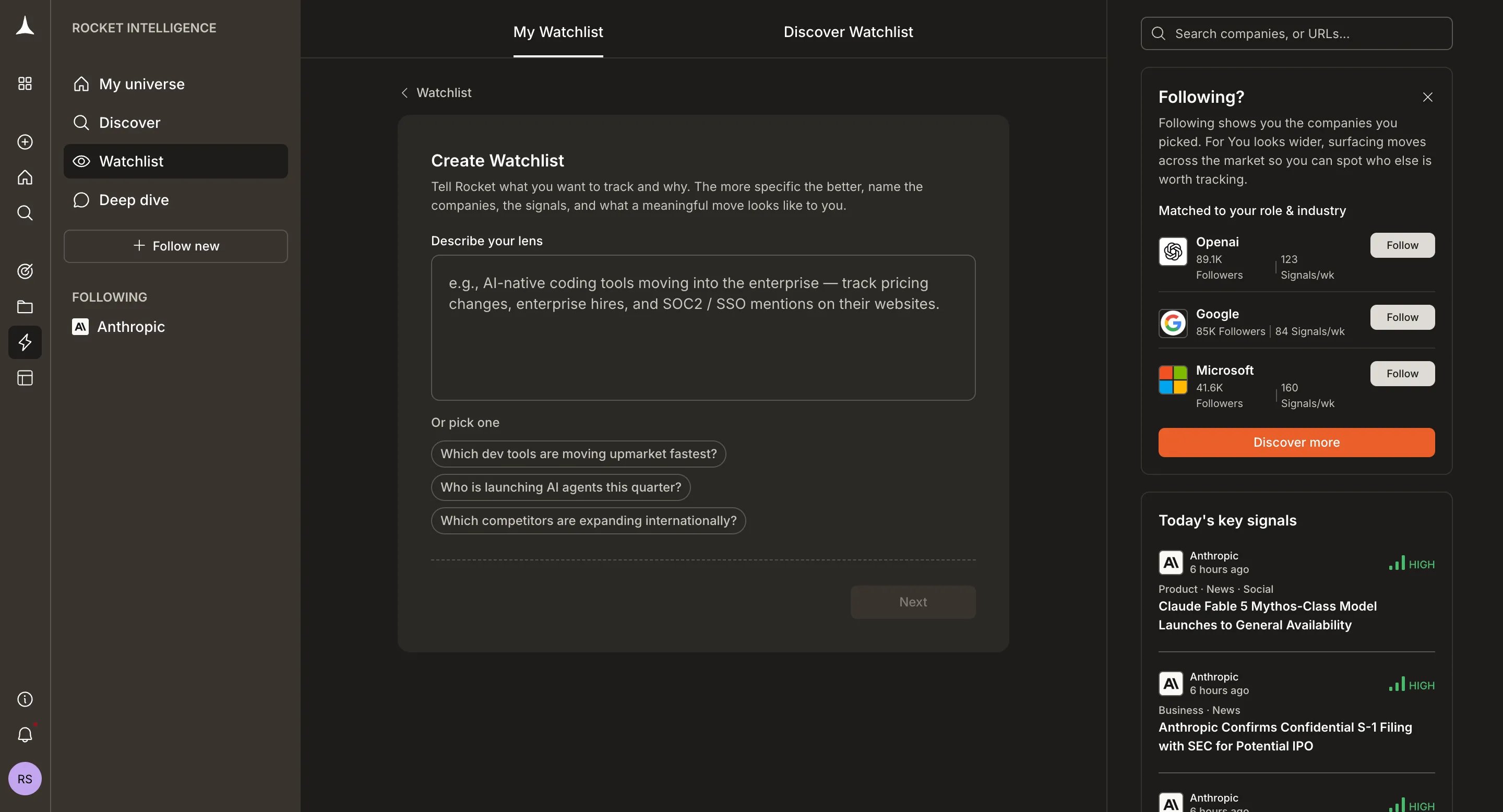Click the HIGH badge on S-1 Filing signal
The width and height of the screenshot is (1503, 812).
(x=1411, y=685)
